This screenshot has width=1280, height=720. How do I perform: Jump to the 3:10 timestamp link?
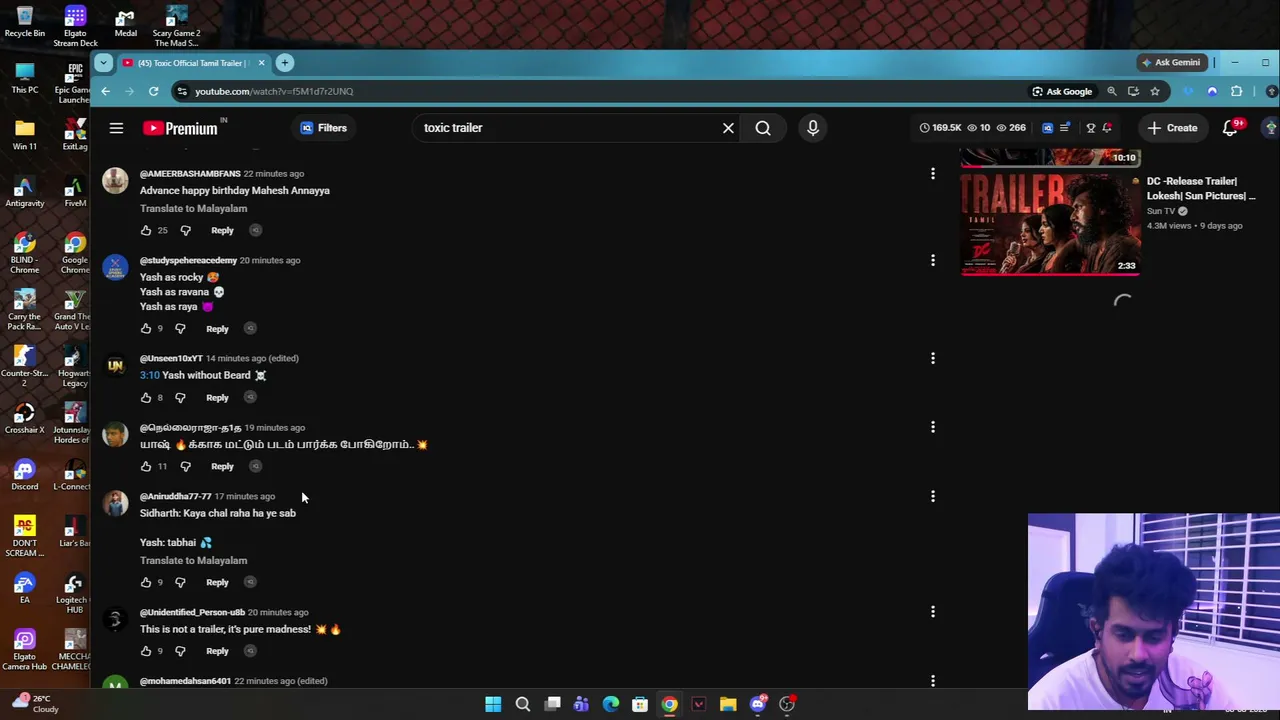click(149, 375)
